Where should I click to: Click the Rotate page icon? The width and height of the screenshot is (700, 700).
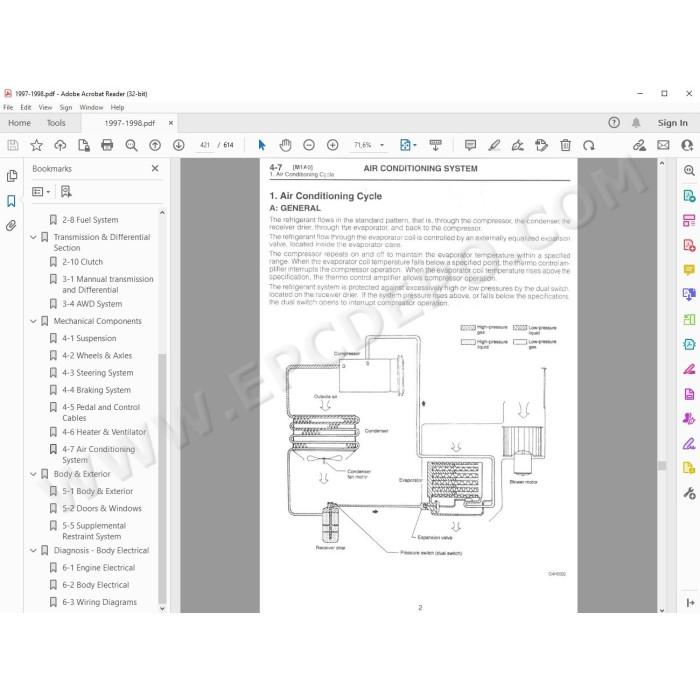click(589, 145)
